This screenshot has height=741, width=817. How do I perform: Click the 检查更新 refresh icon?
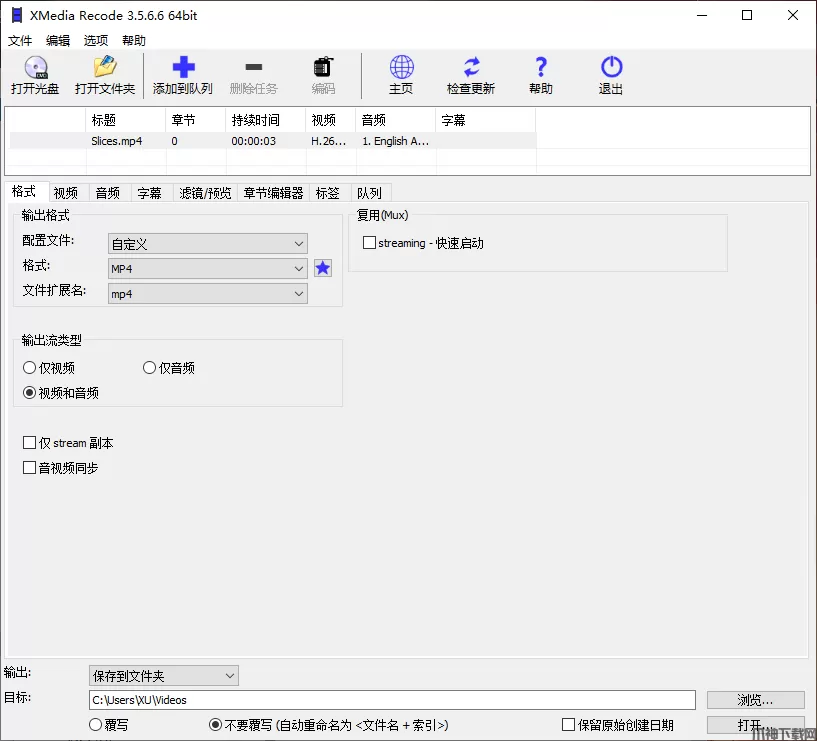tap(471, 68)
